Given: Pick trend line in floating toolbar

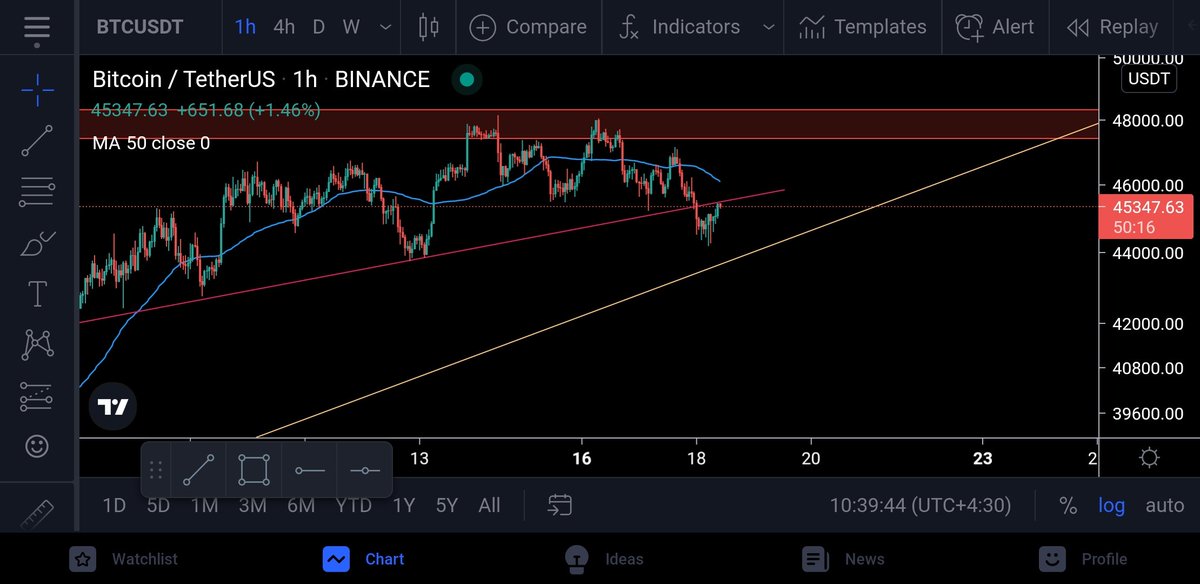Looking at the screenshot, I should 199,470.
